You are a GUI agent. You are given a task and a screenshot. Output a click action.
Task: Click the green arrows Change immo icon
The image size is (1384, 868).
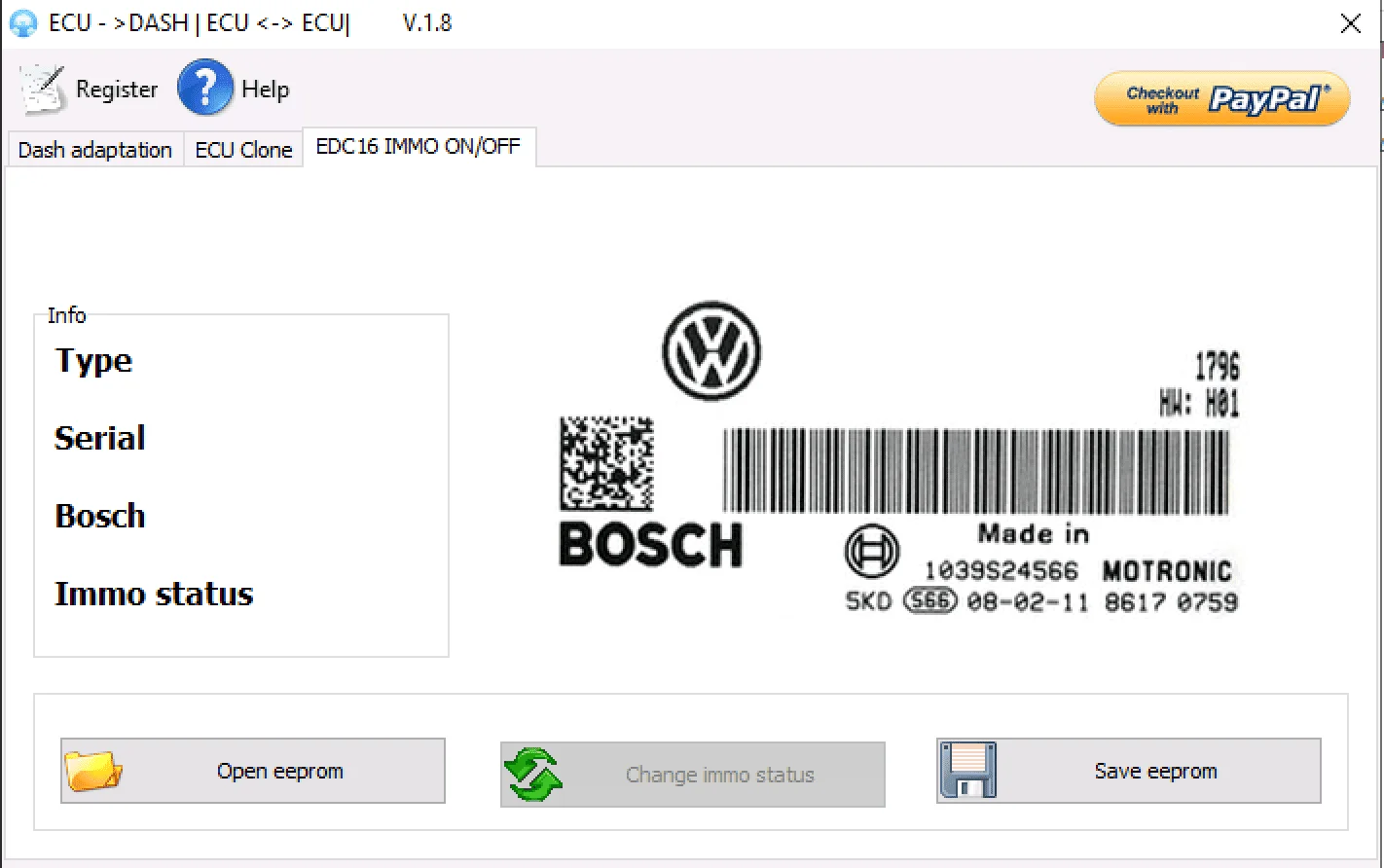click(533, 775)
